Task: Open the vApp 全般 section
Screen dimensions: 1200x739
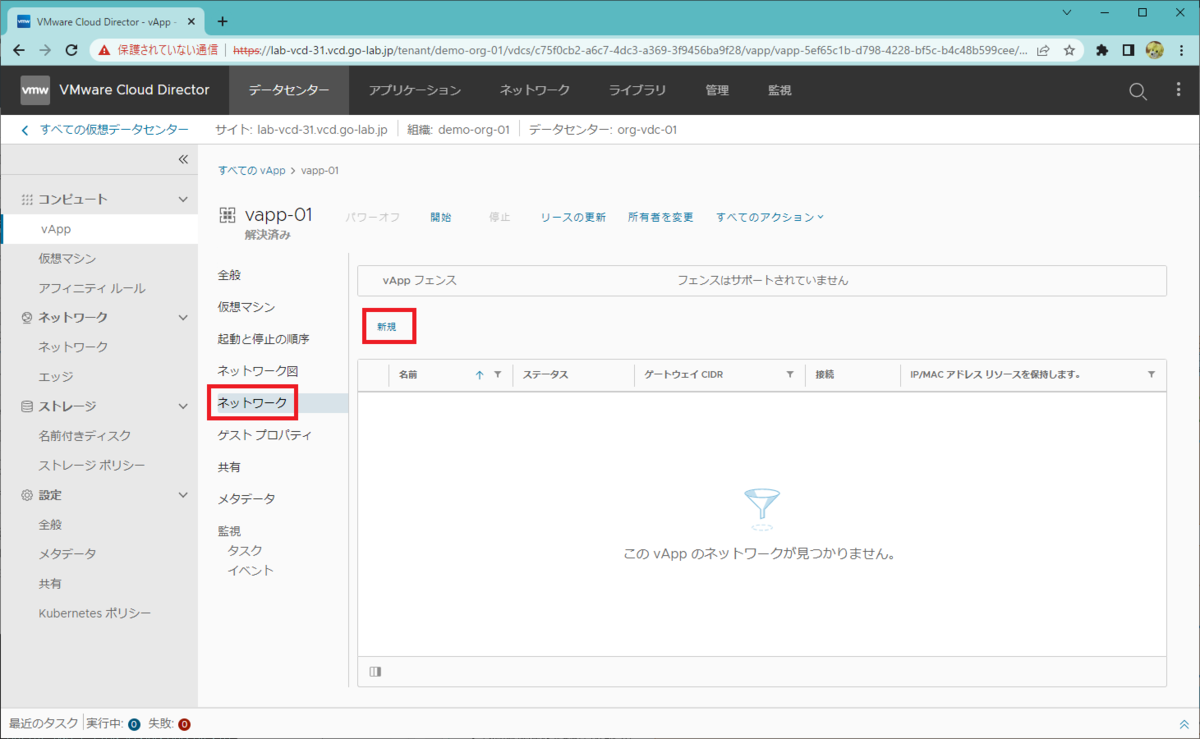Action: click(x=229, y=275)
